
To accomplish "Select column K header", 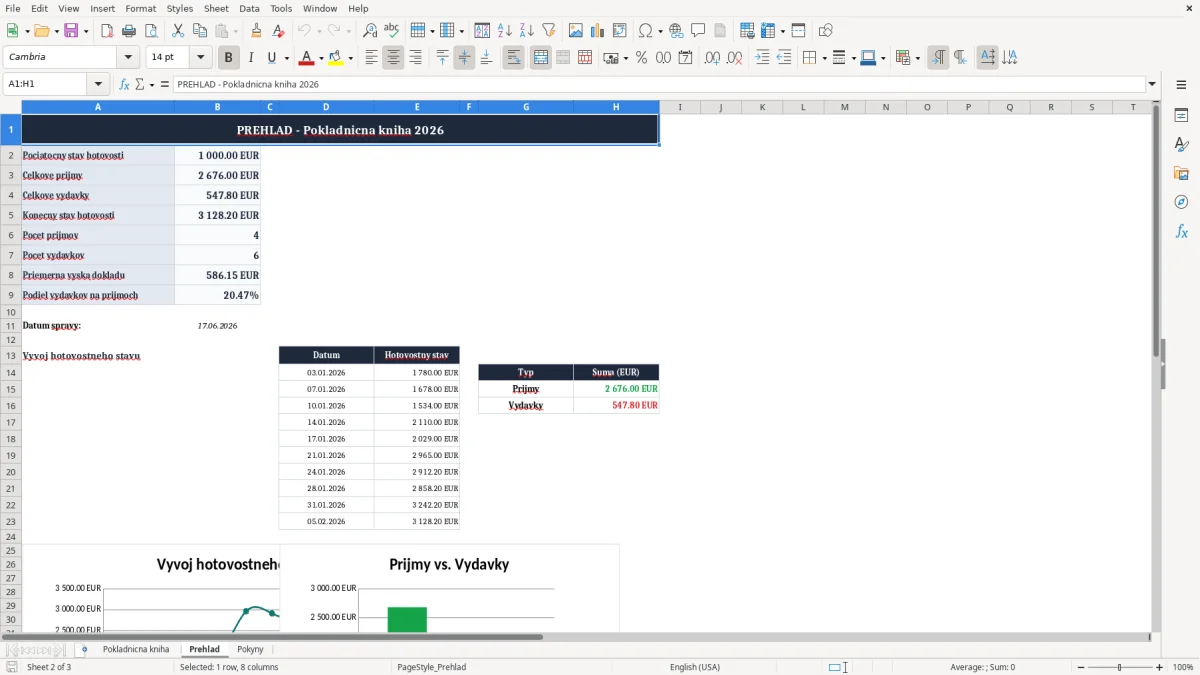I will point(762,107).
